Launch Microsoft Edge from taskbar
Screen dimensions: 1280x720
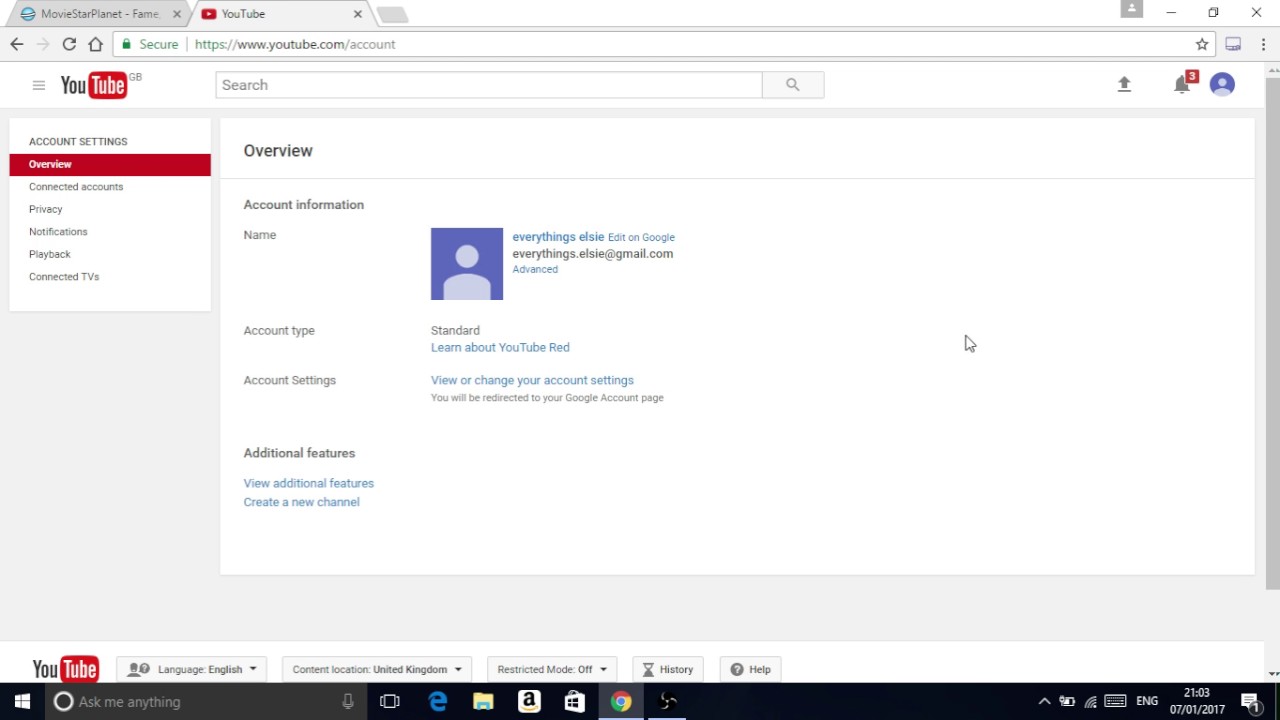[438, 702]
